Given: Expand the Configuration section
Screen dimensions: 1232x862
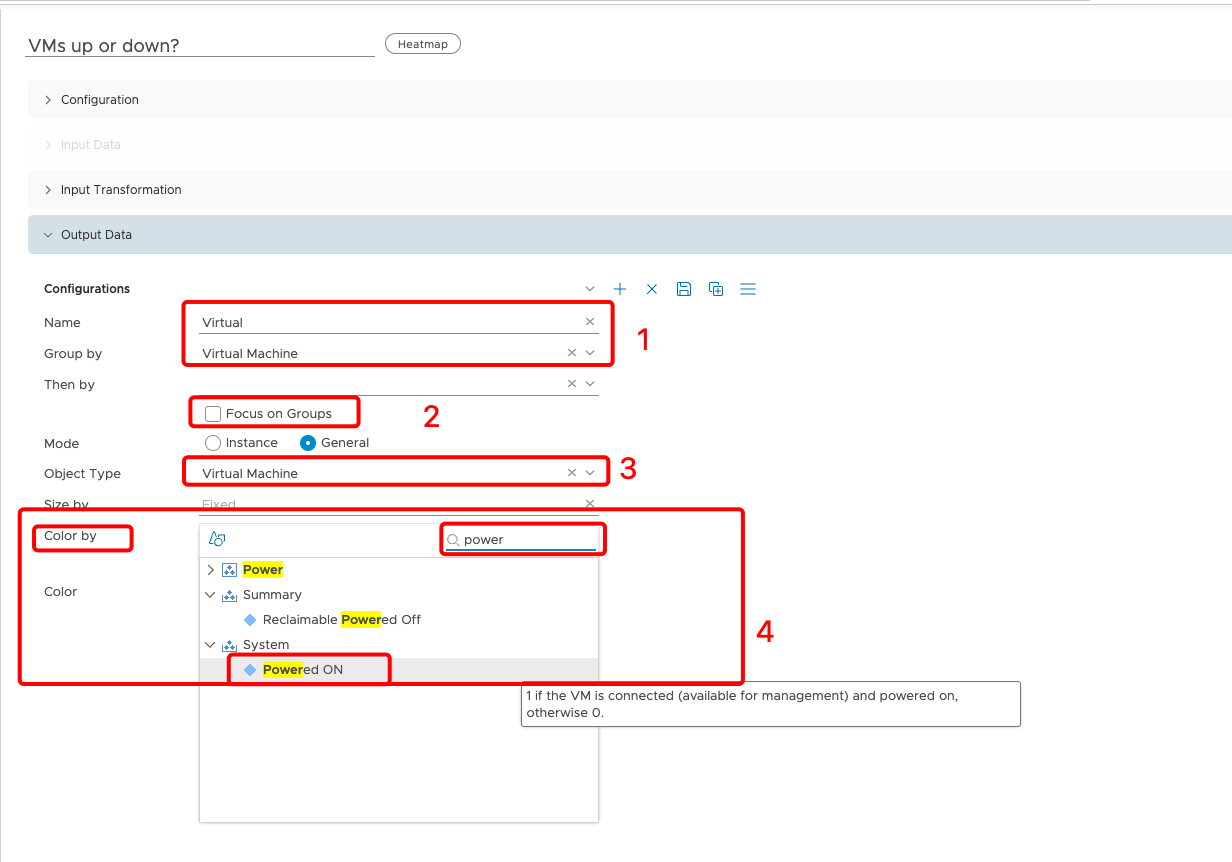Looking at the screenshot, I should [x=47, y=99].
